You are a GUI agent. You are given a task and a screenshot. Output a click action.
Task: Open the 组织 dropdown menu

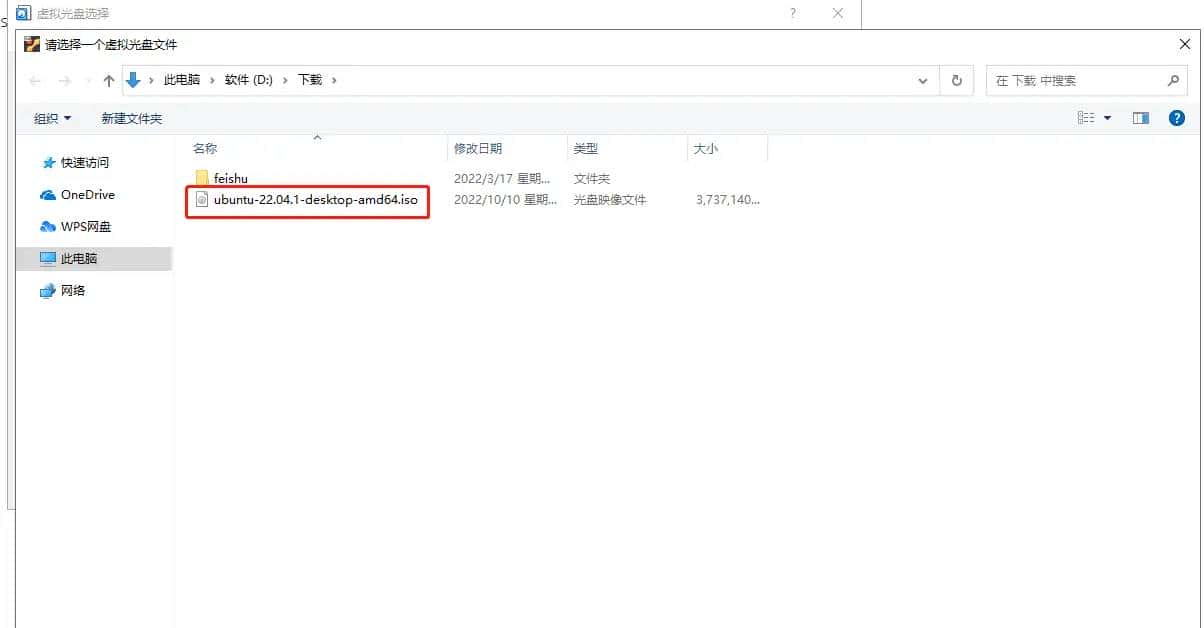coord(50,117)
